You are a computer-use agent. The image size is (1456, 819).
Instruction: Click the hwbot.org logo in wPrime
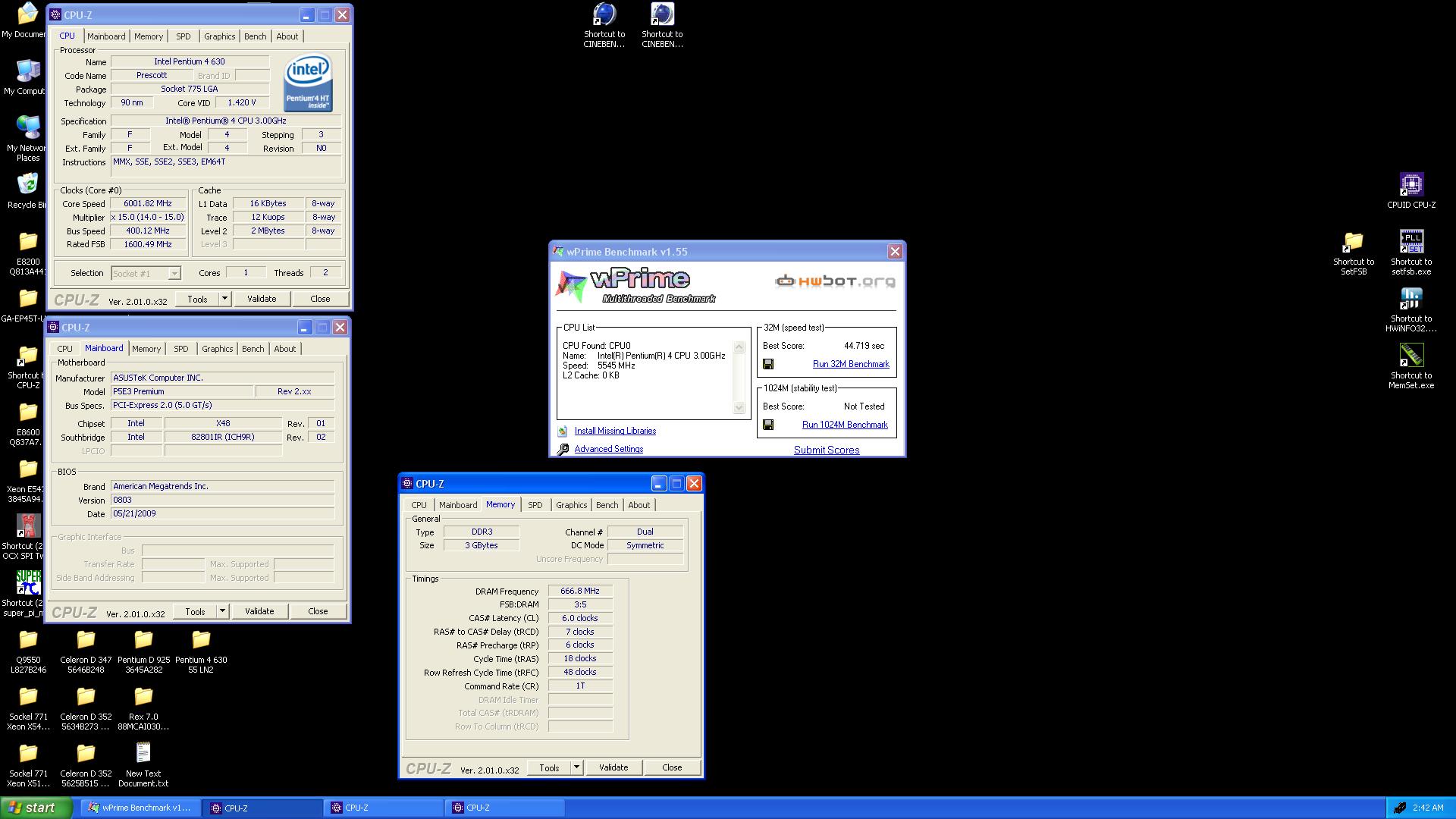point(835,281)
